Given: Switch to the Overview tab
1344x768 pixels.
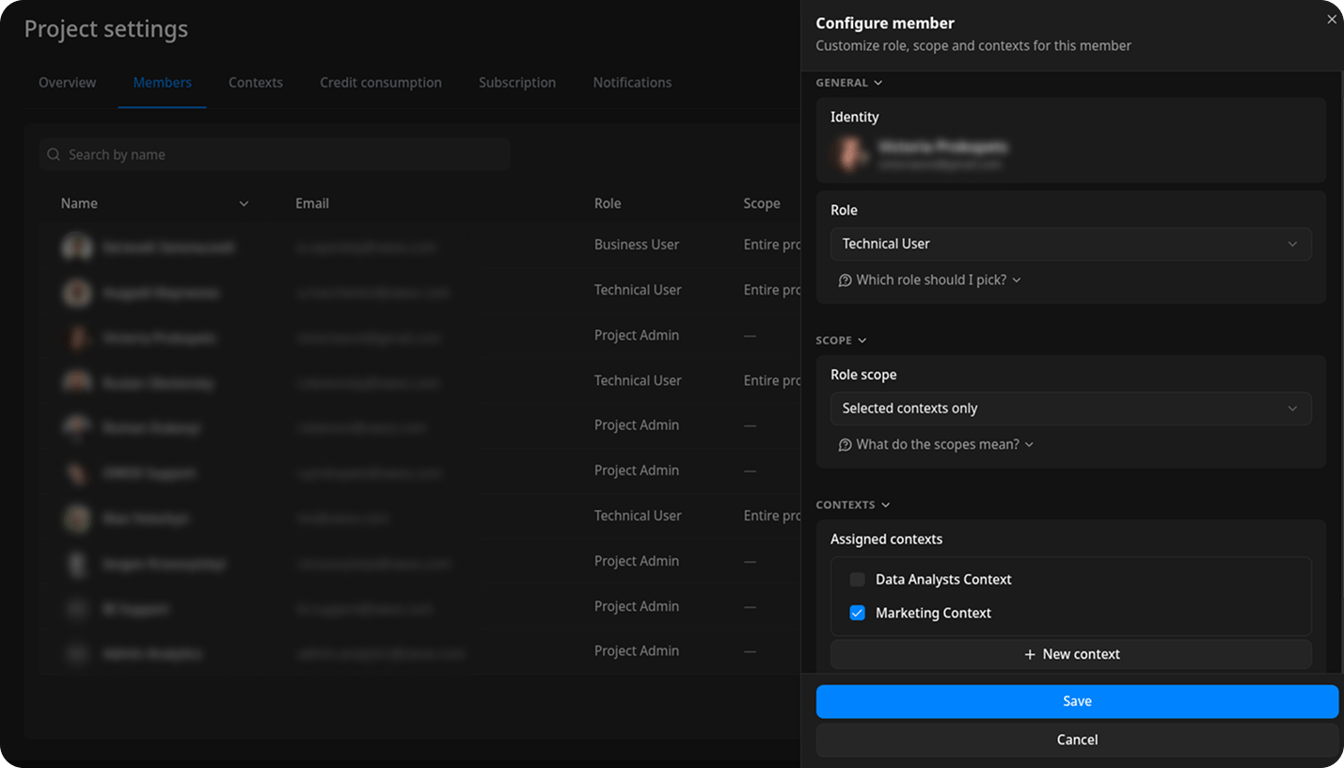Looking at the screenshot, I should pos(67,83).
